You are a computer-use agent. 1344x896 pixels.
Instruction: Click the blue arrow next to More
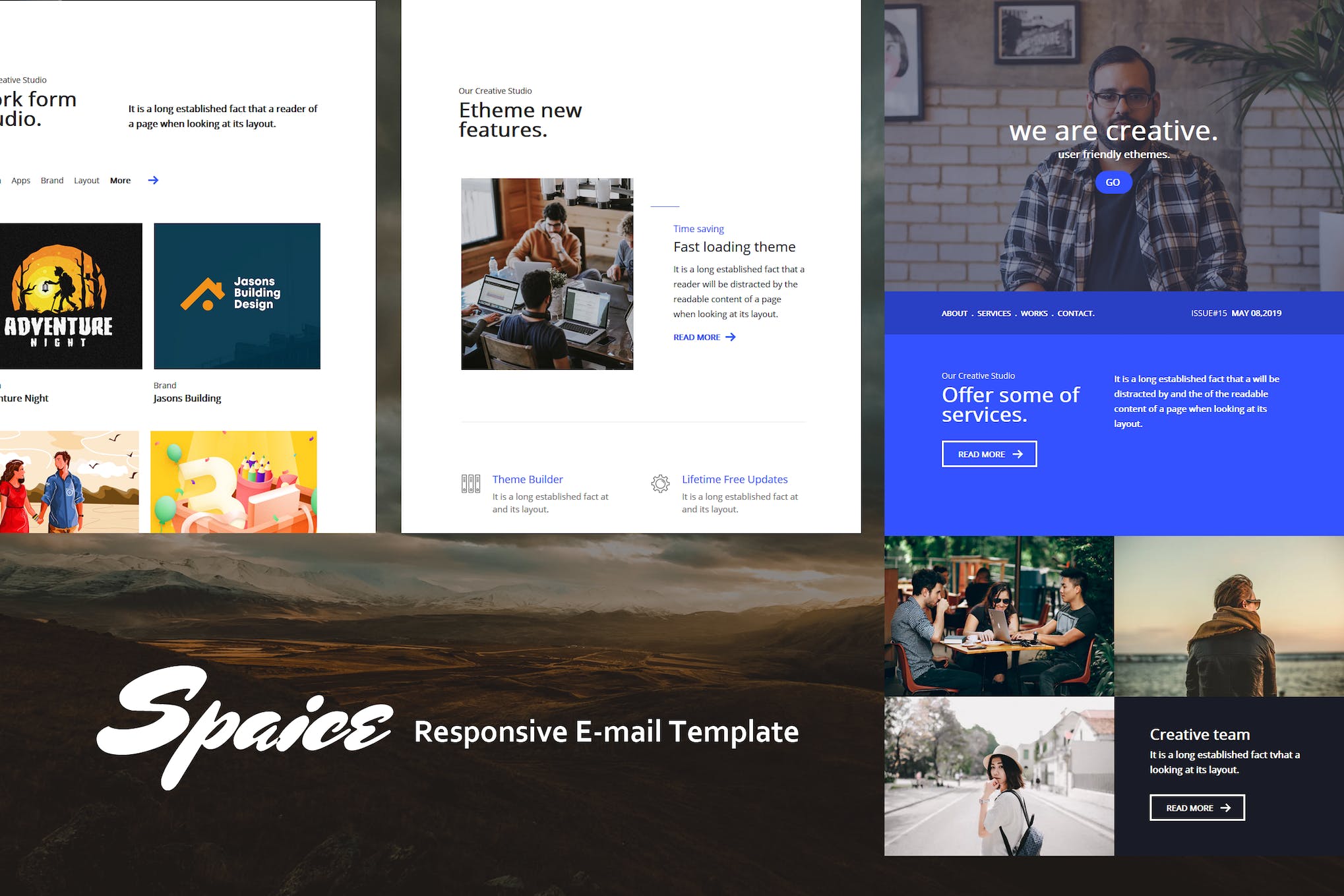[x=153, y=180]
